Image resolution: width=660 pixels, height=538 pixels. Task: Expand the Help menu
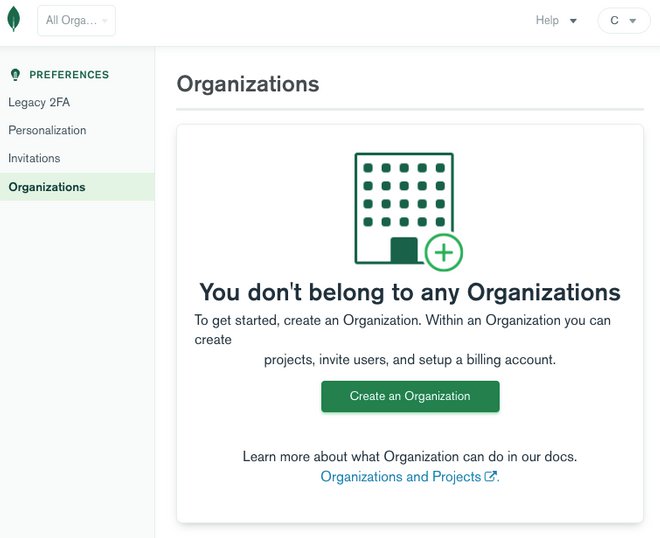point(556,21)
